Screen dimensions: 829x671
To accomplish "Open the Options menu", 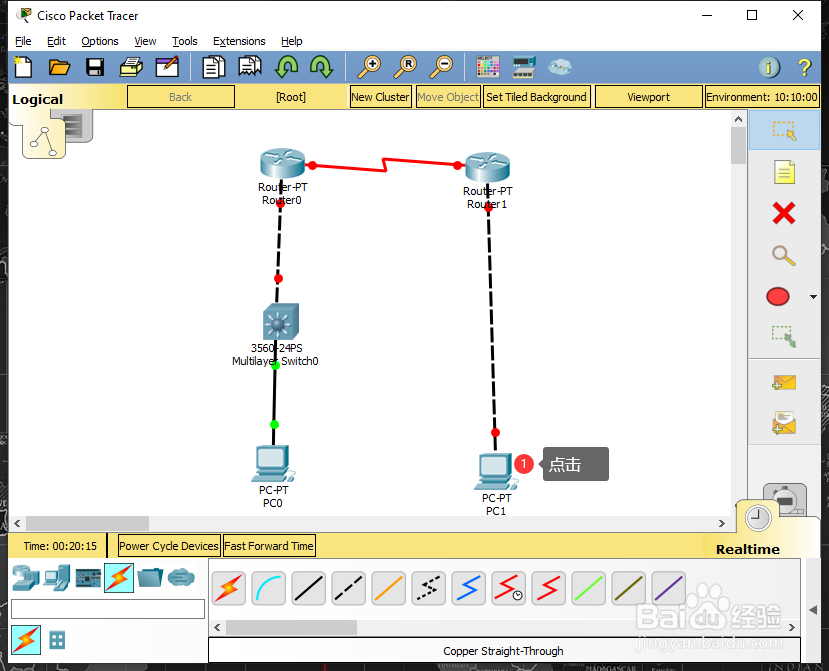I will coord(99,41).
